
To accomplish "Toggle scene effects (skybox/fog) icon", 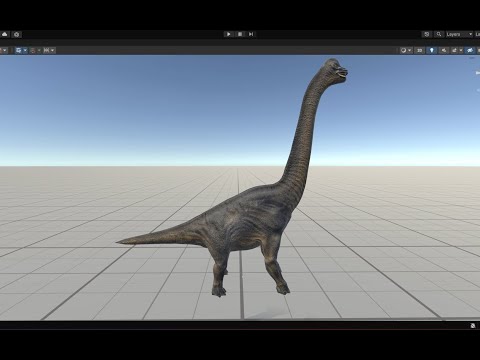I will coord(454,50).
